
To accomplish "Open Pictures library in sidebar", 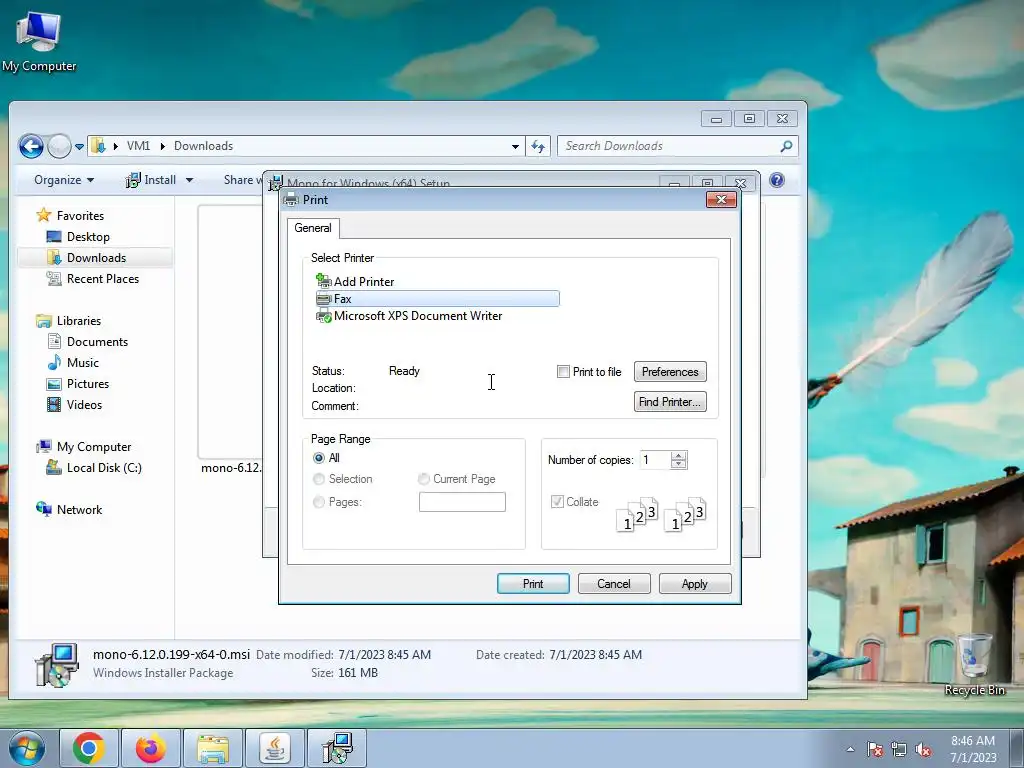I will [88, 384].
